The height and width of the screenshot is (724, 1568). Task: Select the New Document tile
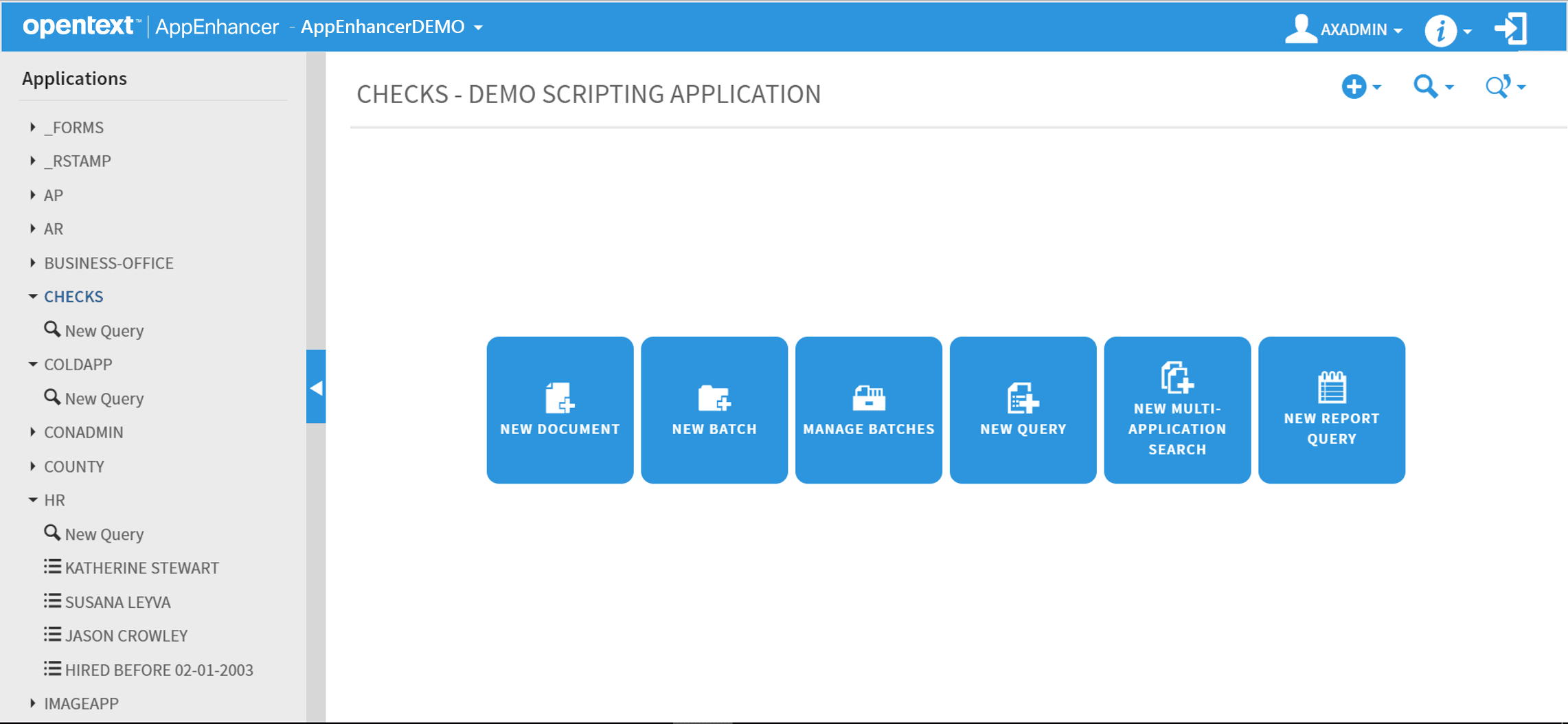coord(559,409)
